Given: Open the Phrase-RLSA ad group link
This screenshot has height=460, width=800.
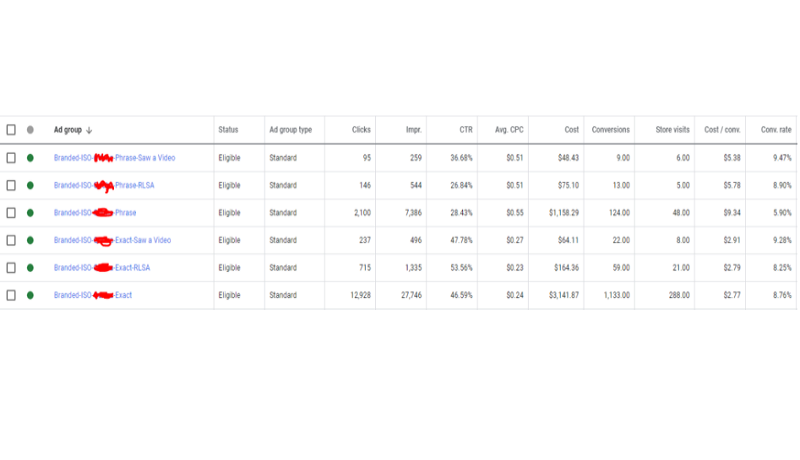Looking at the screenshot, I should pyautogui.click(x=104, y=185).
